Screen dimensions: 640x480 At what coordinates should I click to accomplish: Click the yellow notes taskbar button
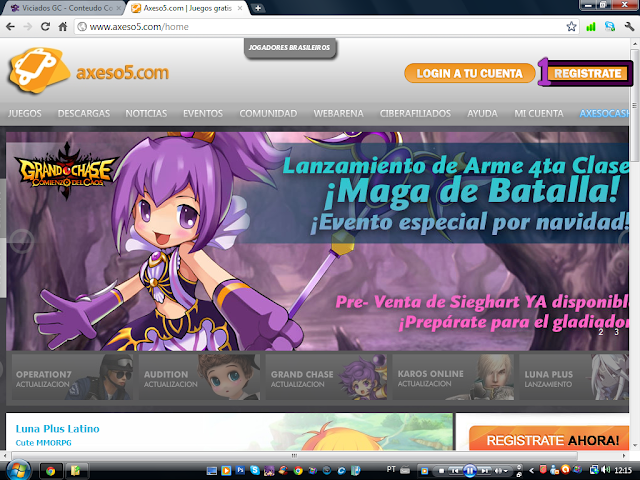(x=76, y=471)
